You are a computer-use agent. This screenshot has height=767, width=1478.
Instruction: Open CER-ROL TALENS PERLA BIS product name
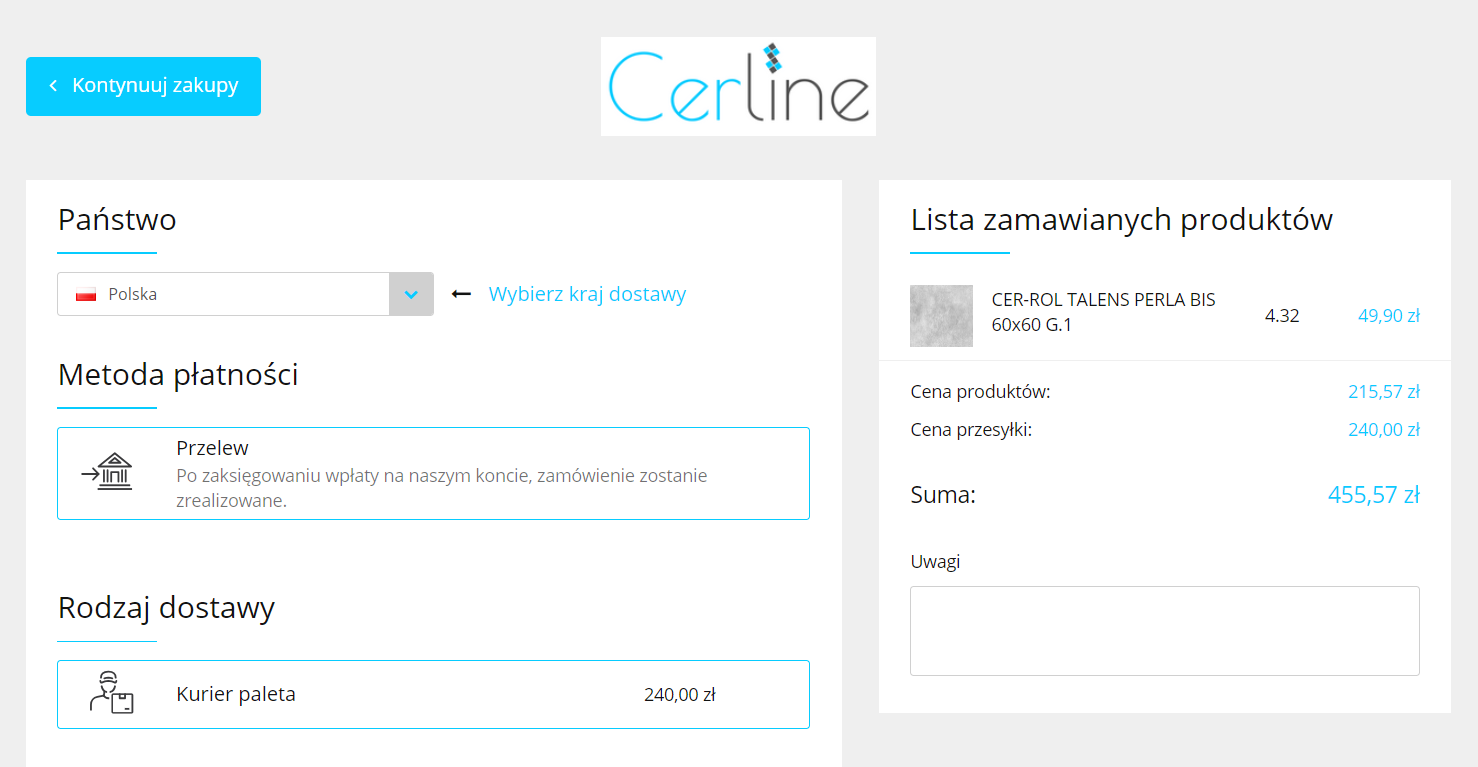click(x=1103, y=312)
